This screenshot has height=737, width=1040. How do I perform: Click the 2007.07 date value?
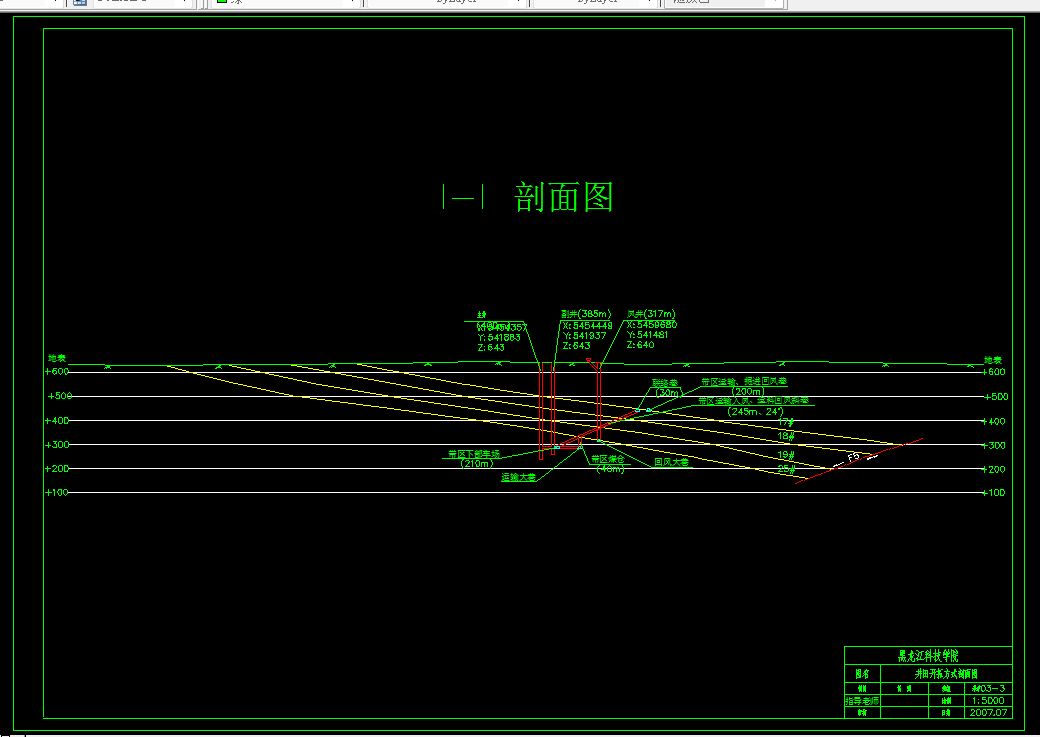pyautogui.click(x=988, y=712)
